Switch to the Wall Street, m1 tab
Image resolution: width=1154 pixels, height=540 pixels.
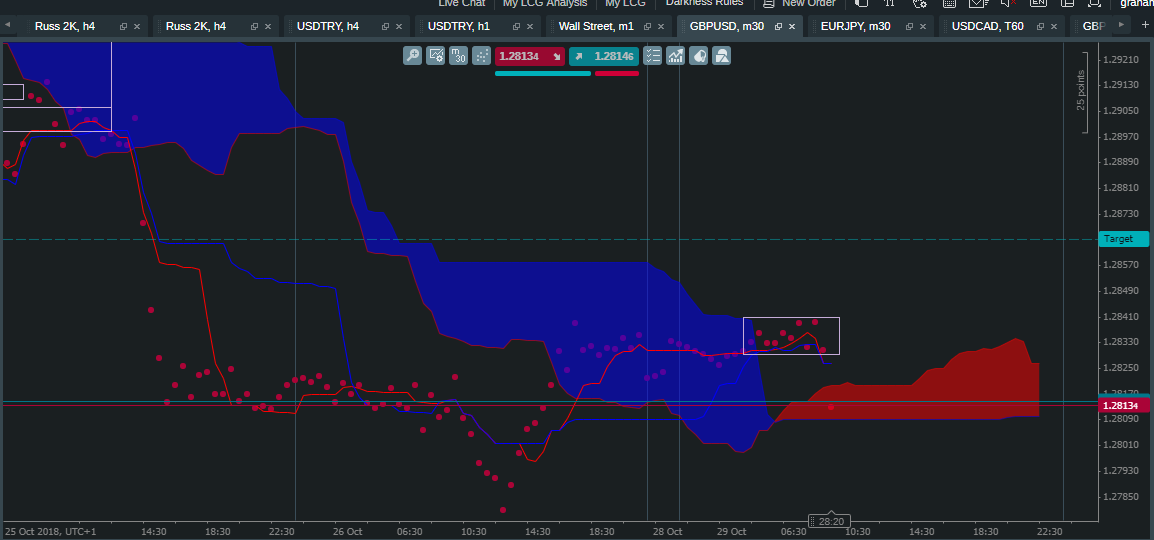[595, 26]
